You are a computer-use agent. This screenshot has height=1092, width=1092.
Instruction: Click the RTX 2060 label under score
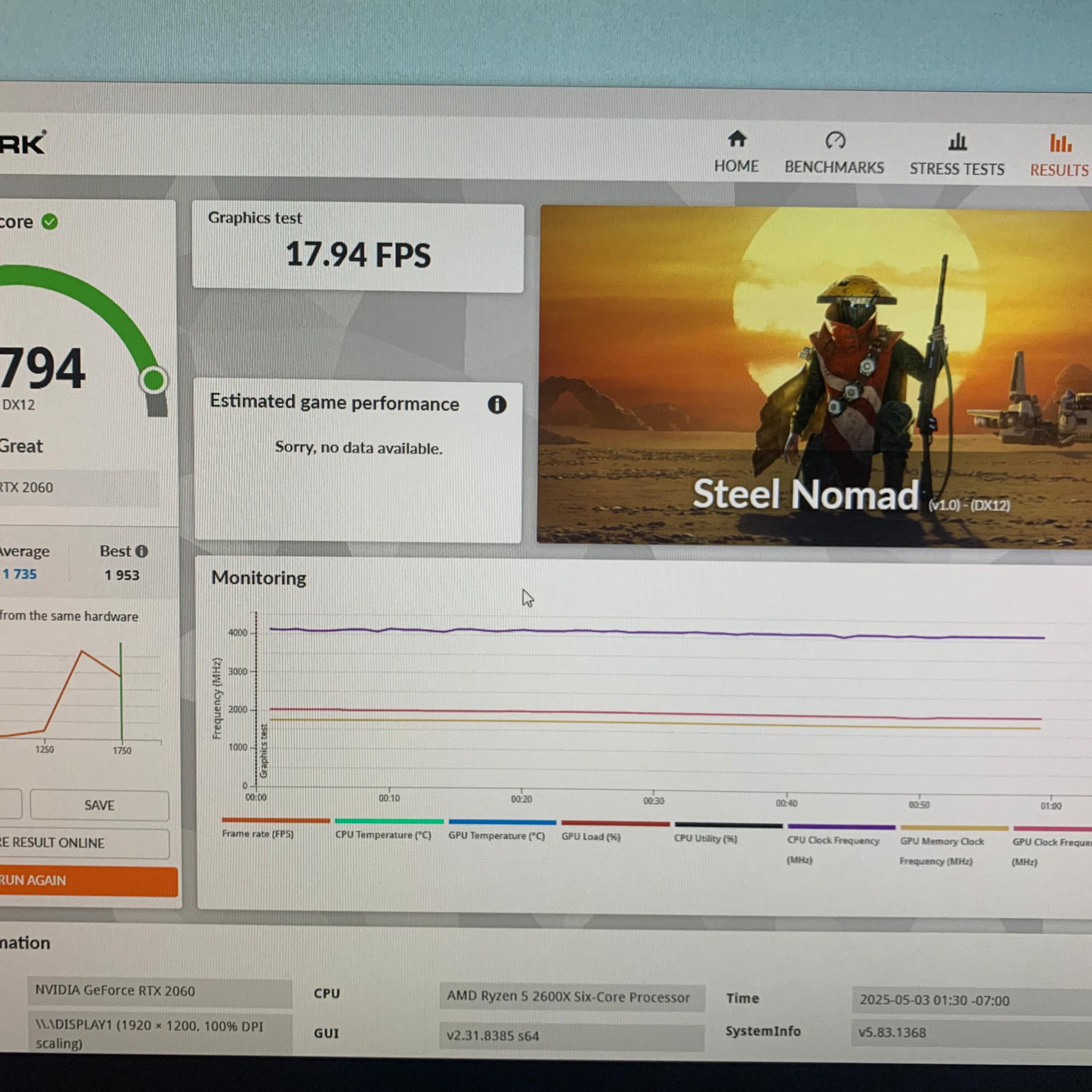pyautogui.click(x=26, y=487)
